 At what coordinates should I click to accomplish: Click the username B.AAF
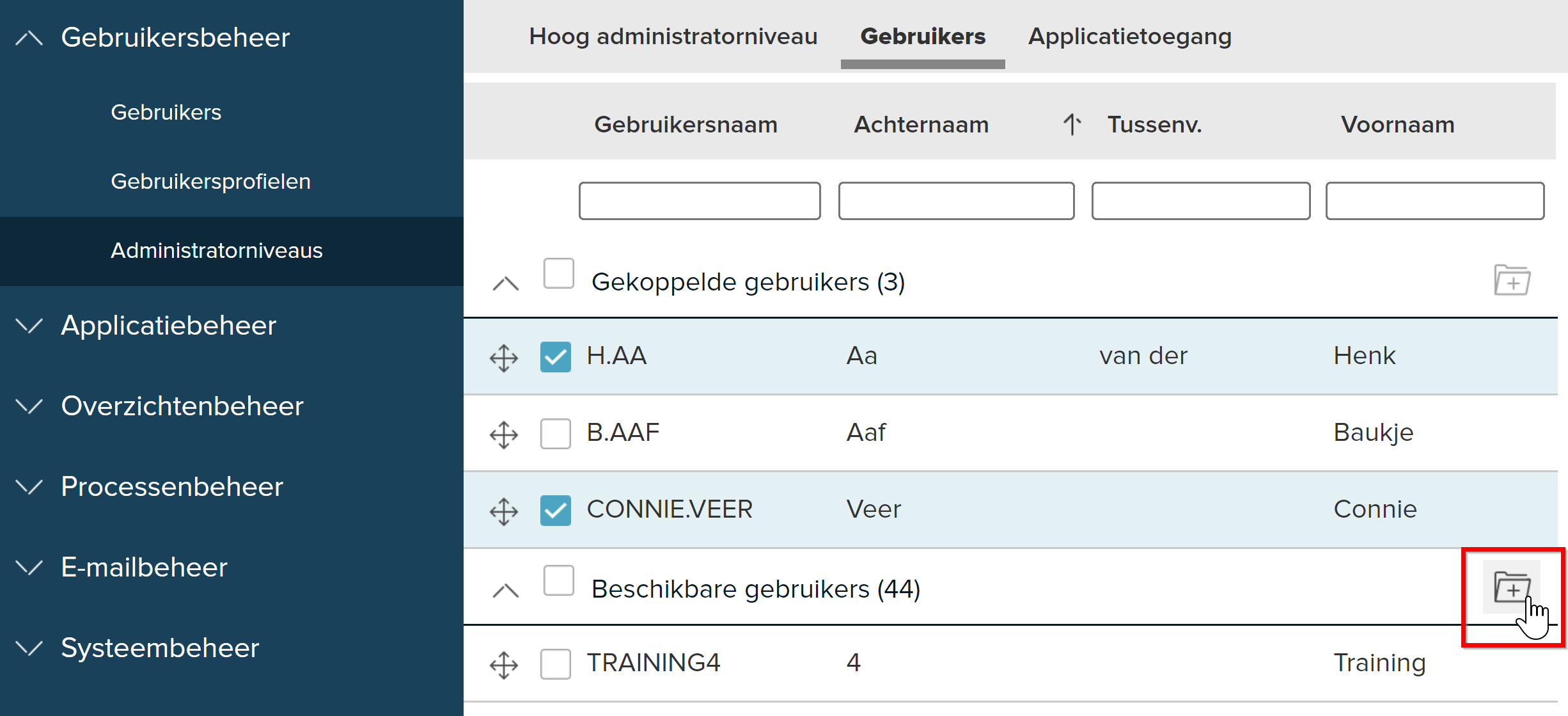point(623,433)
